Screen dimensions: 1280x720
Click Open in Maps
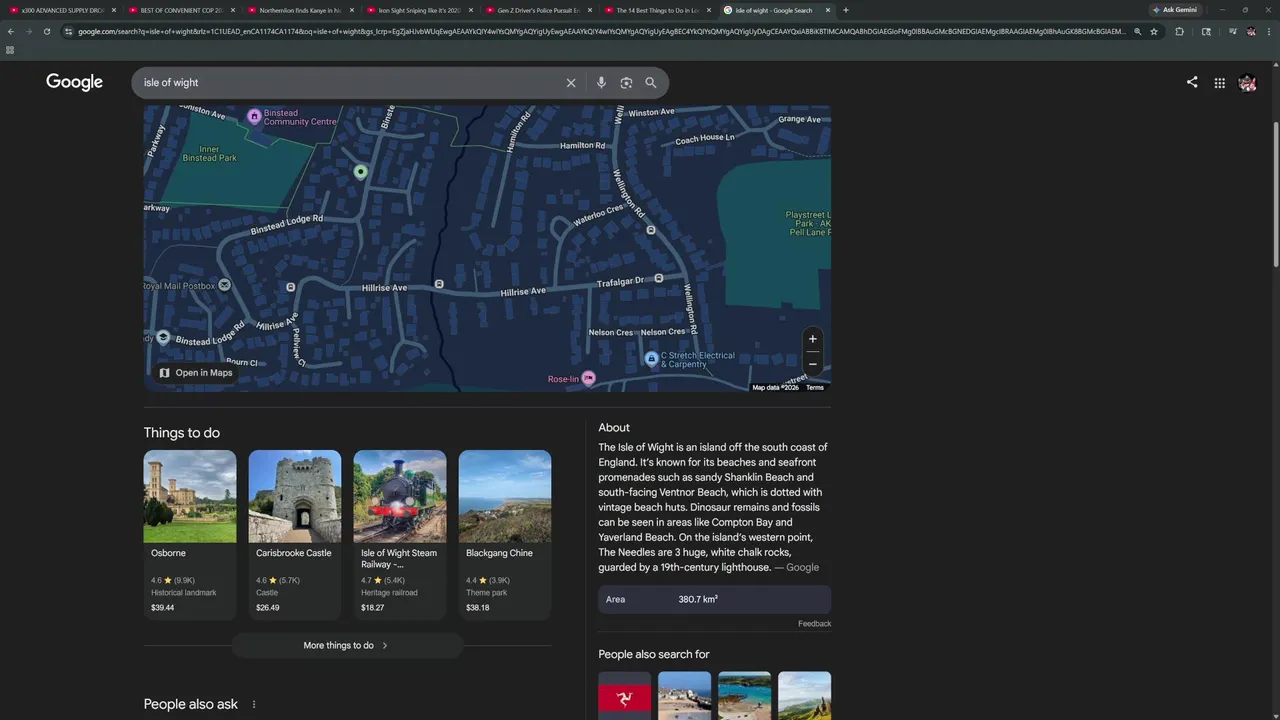pos(196,373)
